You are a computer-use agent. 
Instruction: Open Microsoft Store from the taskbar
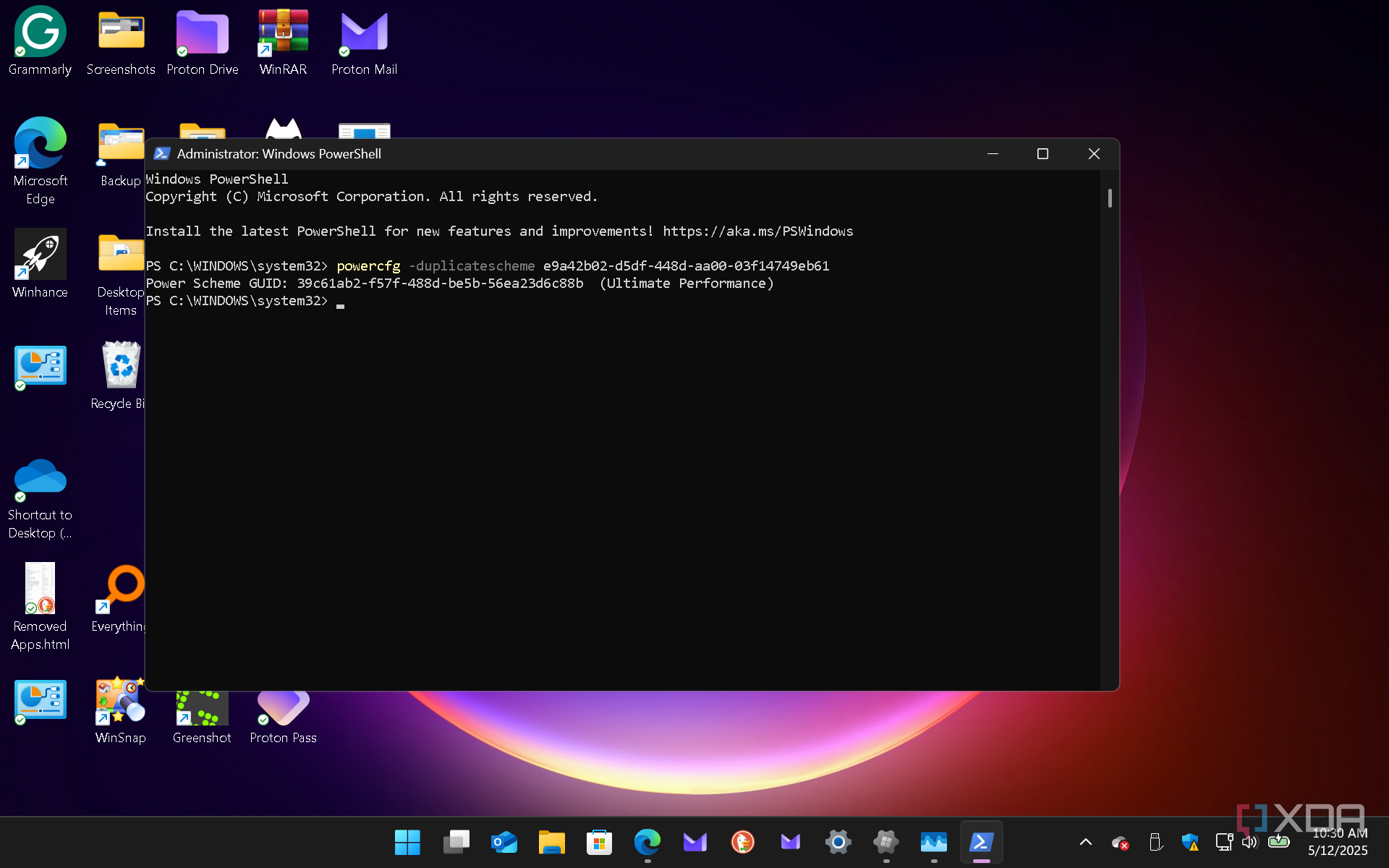click(599, 842)
